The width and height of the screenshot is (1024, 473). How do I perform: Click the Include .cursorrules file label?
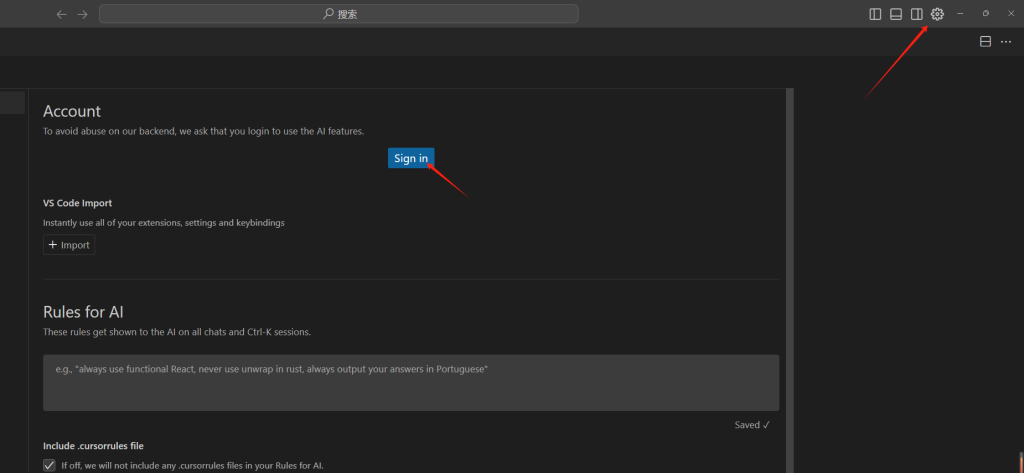click(93, 446)
